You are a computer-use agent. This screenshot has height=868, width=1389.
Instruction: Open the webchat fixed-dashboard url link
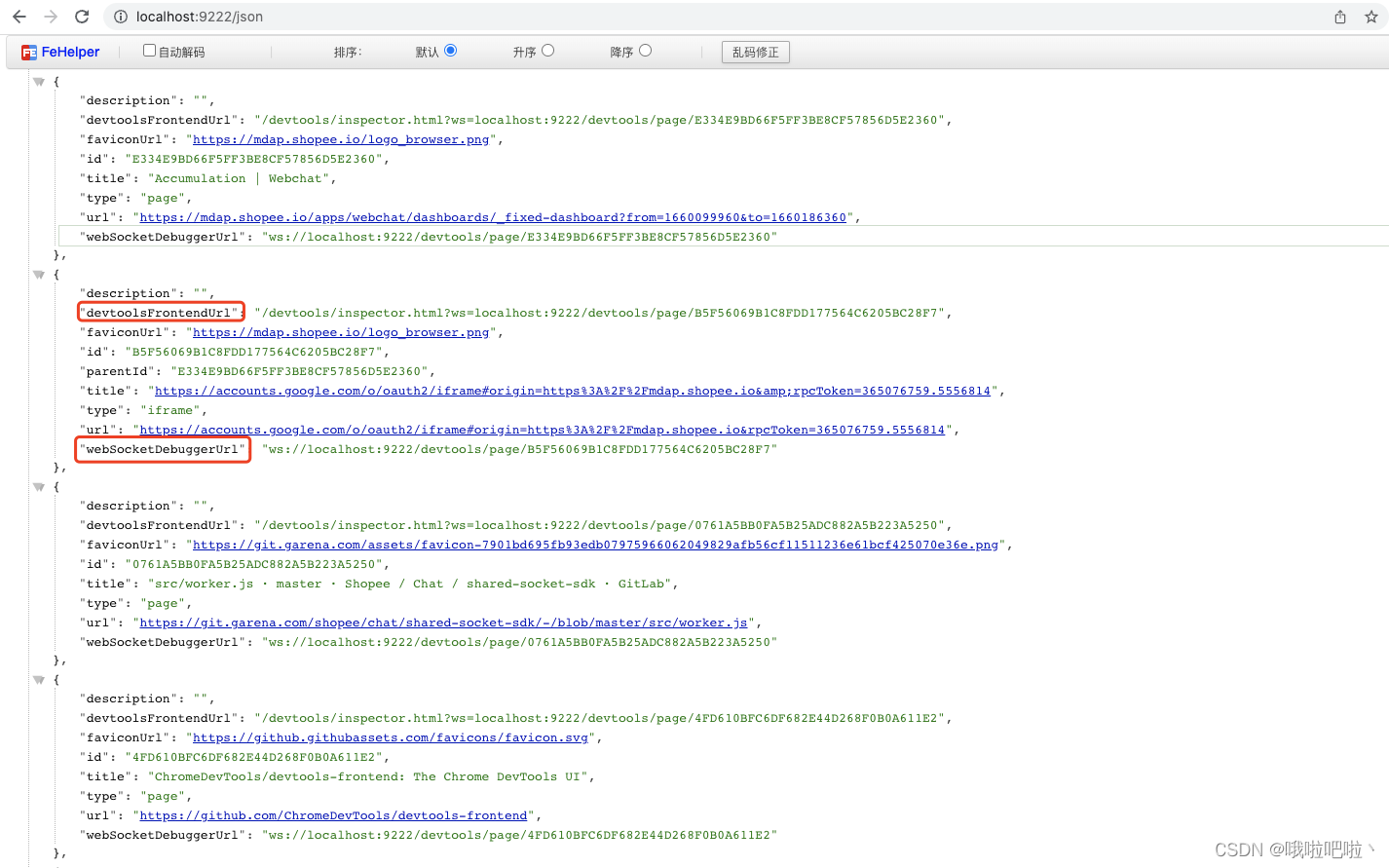tap(493, 217)
